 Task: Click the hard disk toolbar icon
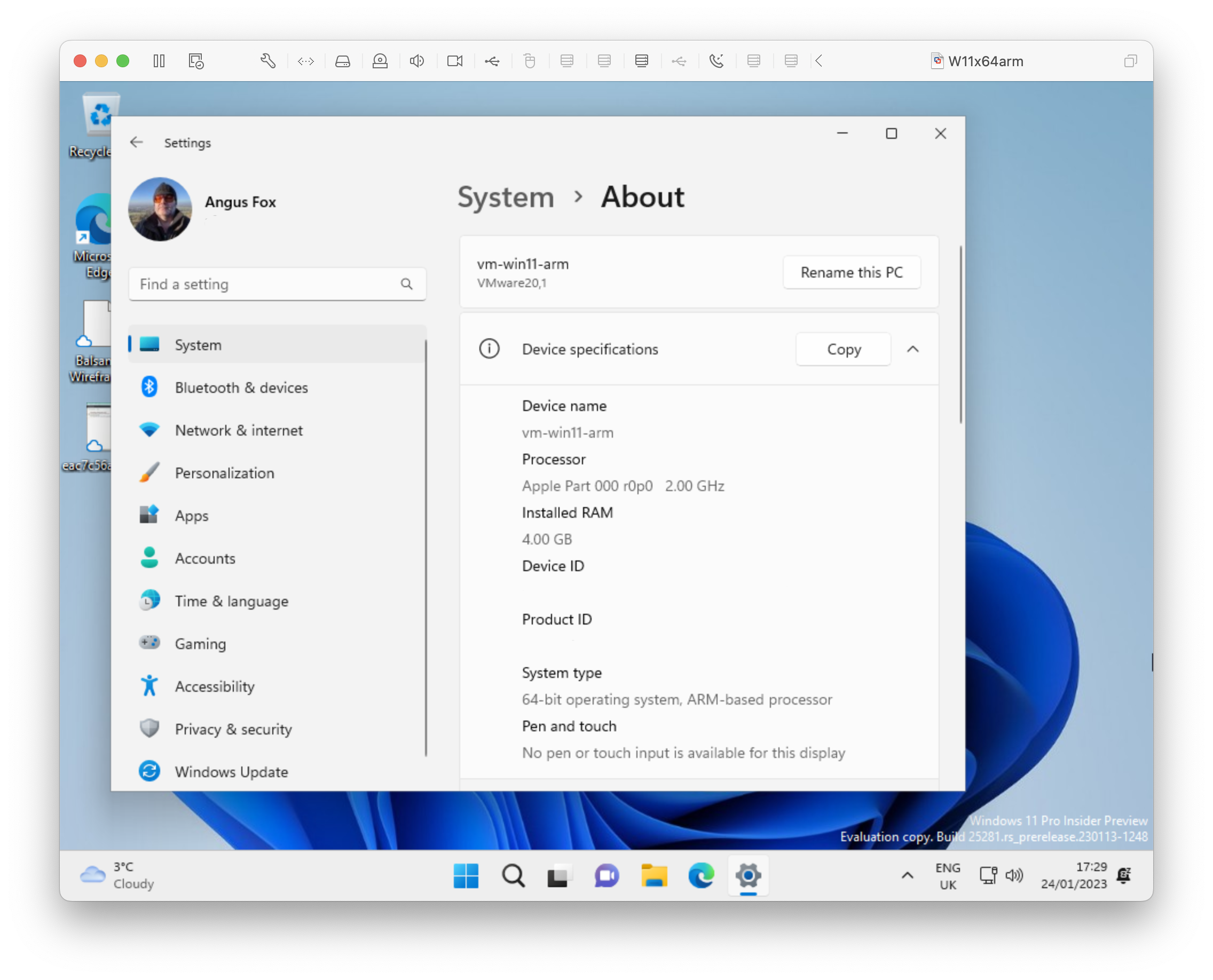[343, 61]
